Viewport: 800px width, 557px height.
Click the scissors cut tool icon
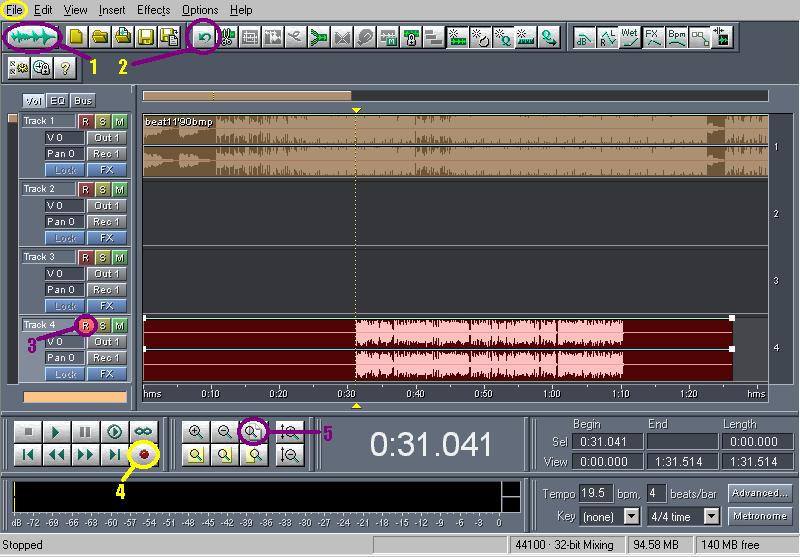[226, 37]
